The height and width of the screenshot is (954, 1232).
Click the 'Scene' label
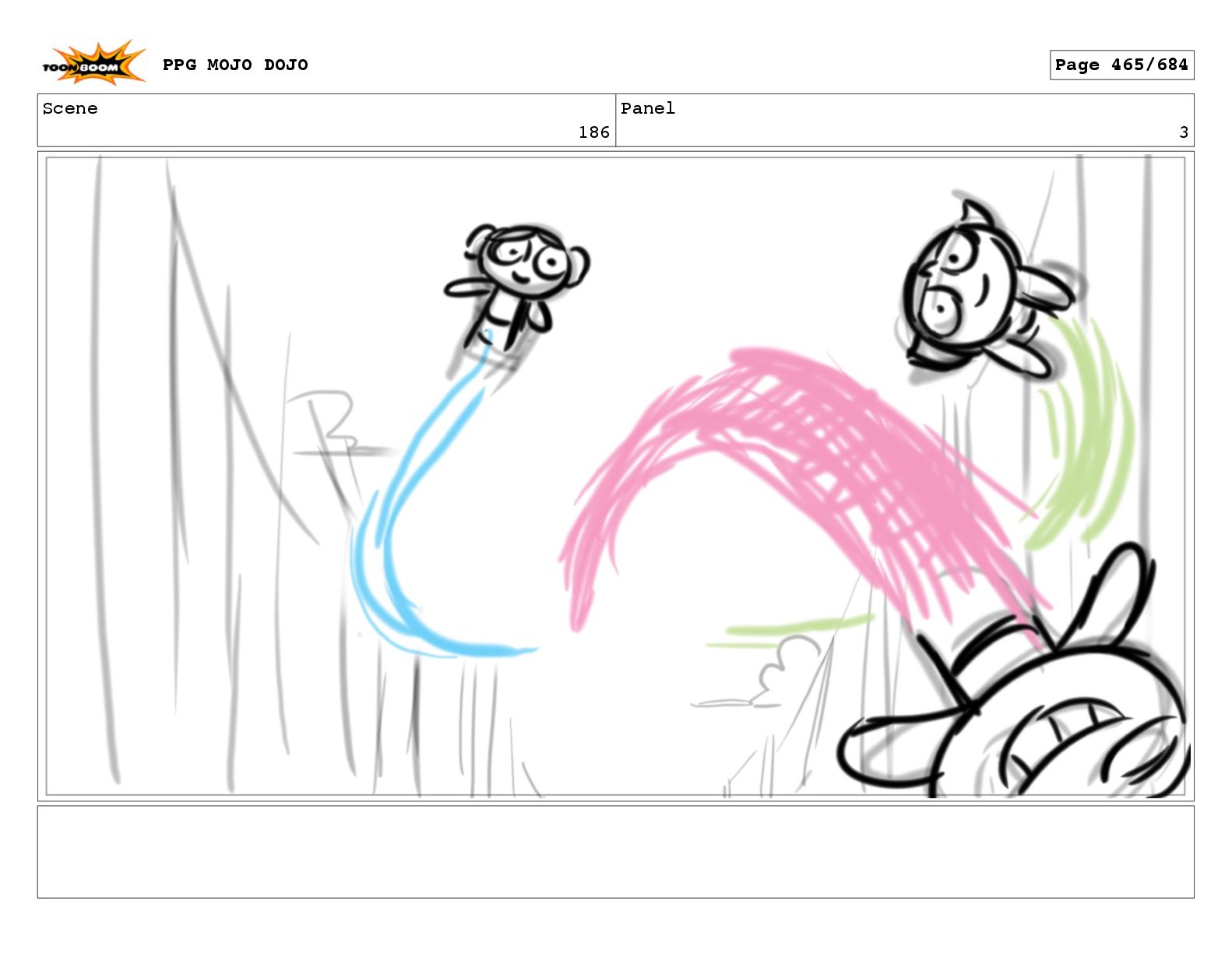[x=70, y=108]
